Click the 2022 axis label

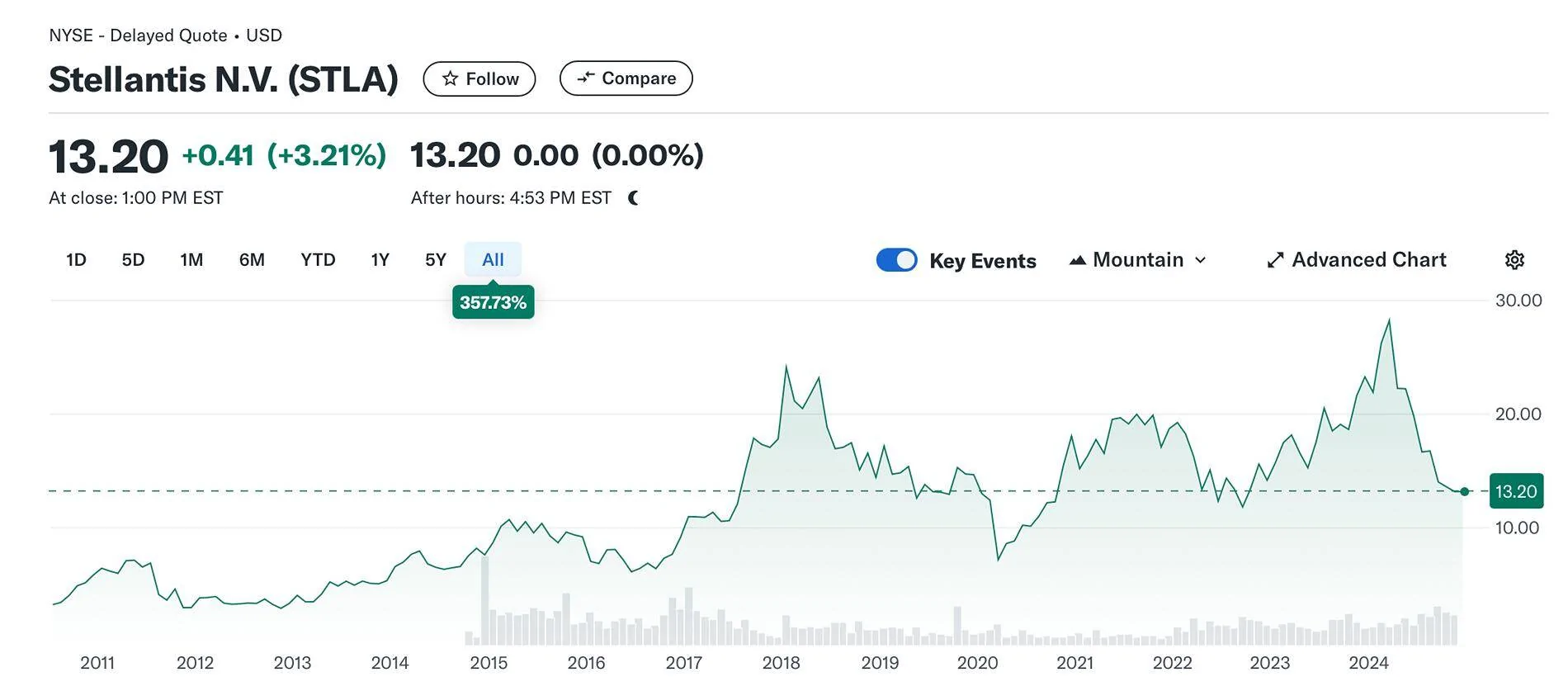pos(1172,663)
